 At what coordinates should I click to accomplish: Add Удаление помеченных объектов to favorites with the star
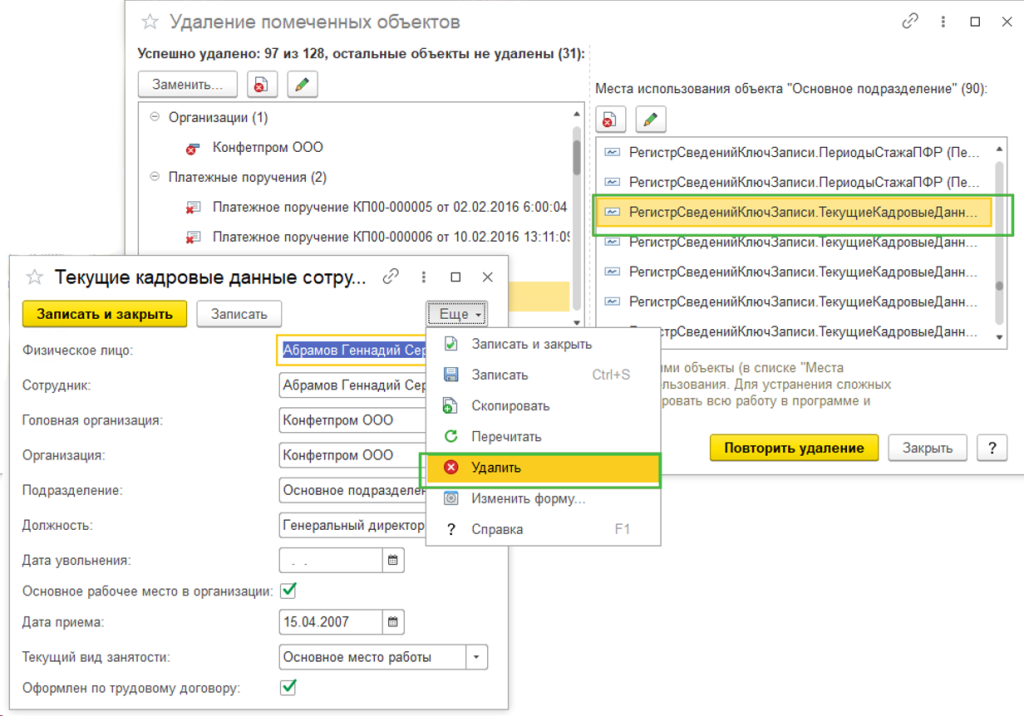150,22
